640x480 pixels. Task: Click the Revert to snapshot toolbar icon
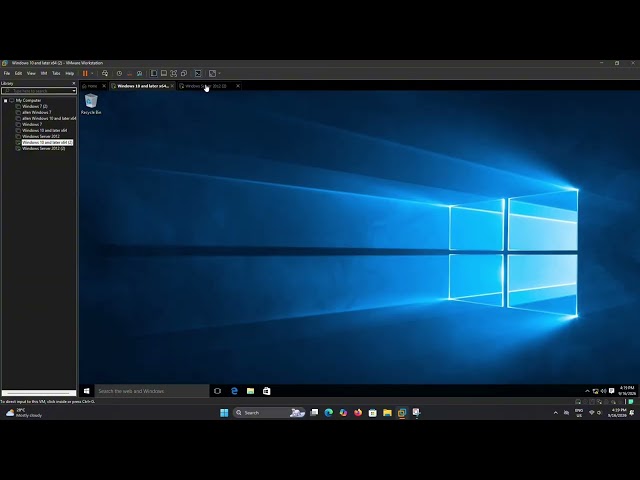(129, 73)
